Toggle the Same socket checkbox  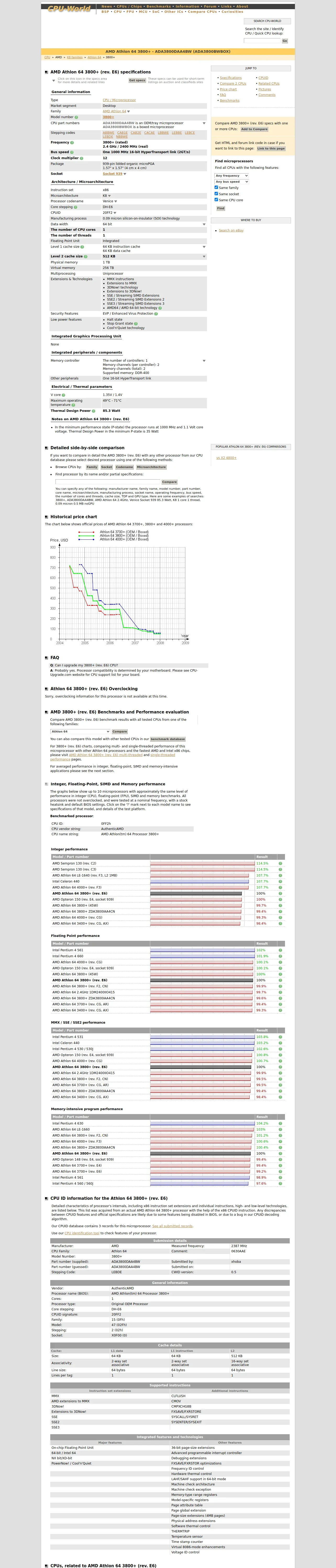pos(216,194)
